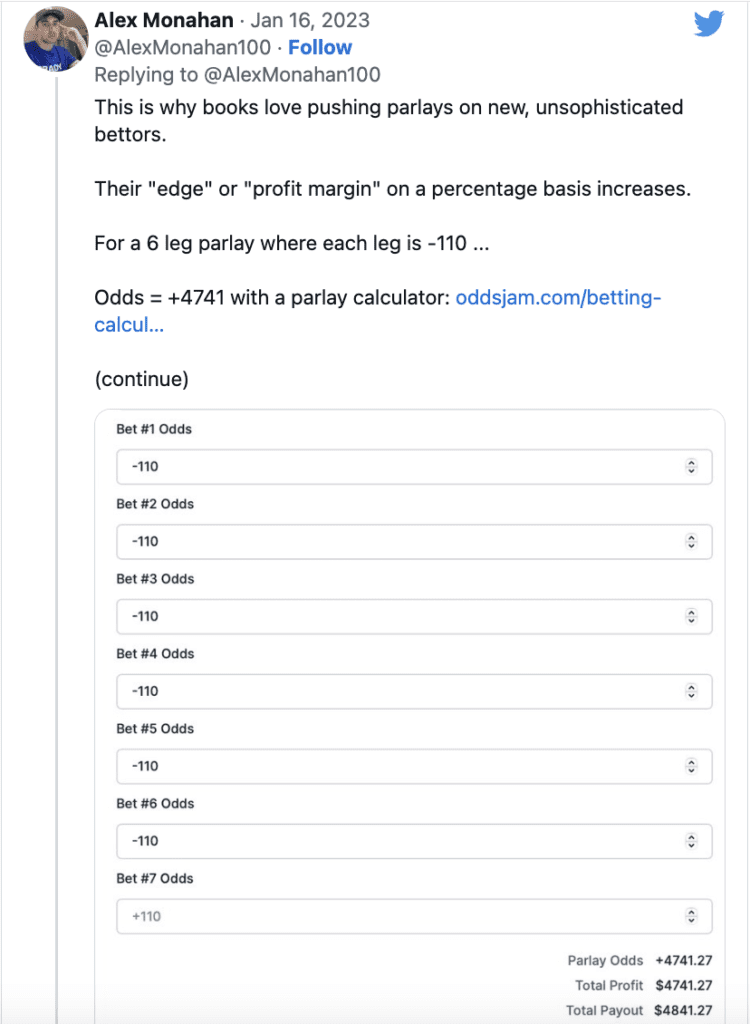Focus the Bet #1 Odds field

pos(414,466)
